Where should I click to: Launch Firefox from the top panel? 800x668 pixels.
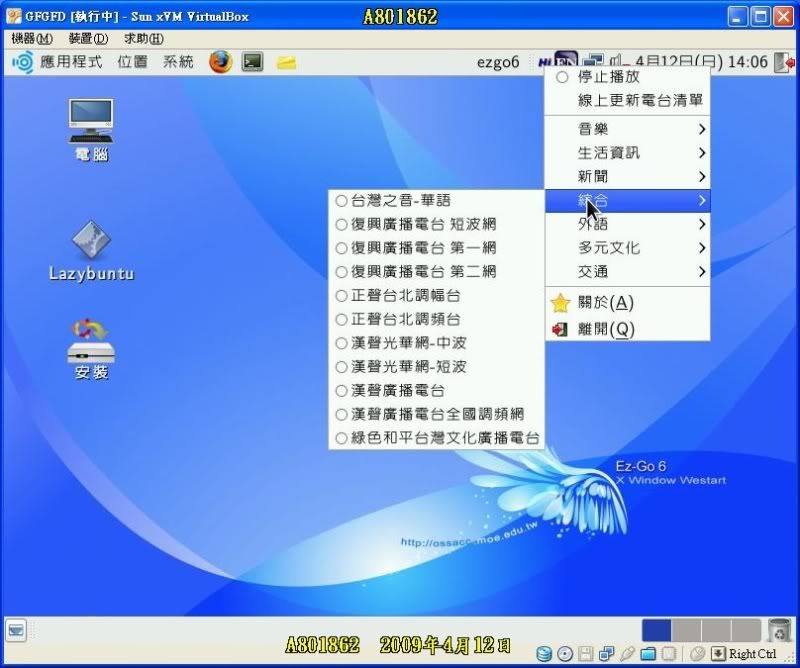point(220,62)
